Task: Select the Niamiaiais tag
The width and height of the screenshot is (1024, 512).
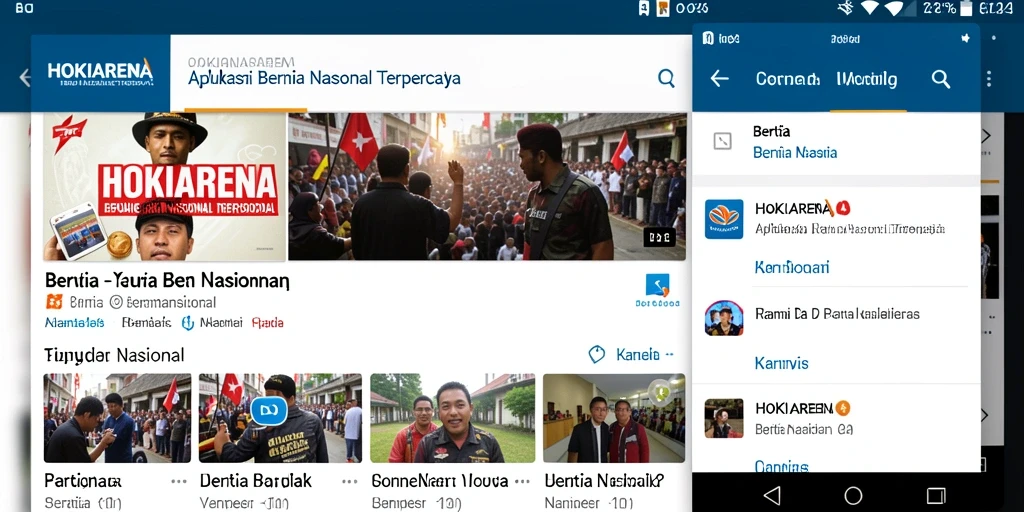Action: click(x=74, y=323)
